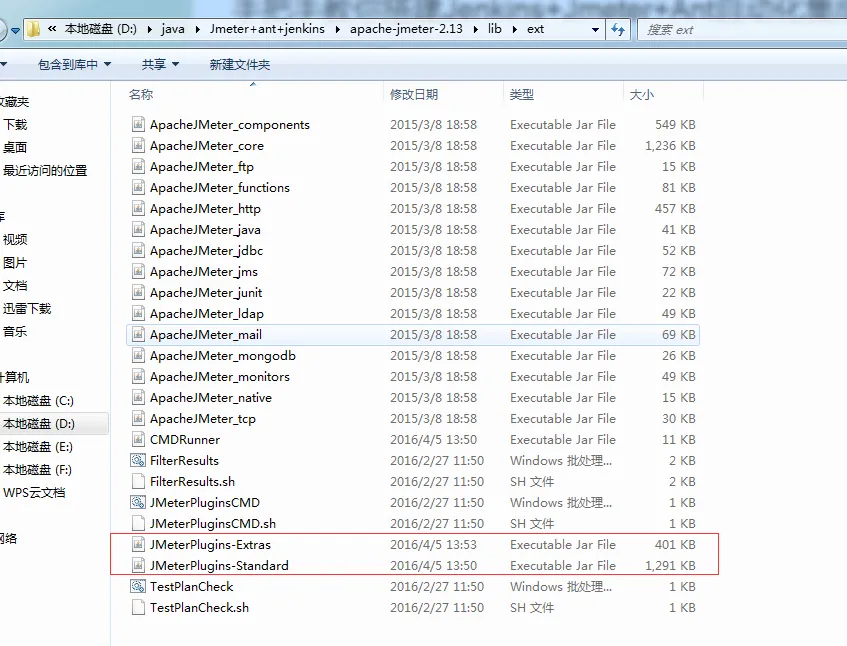Expand the arrow after java breadcrumb

click(197, 29)
